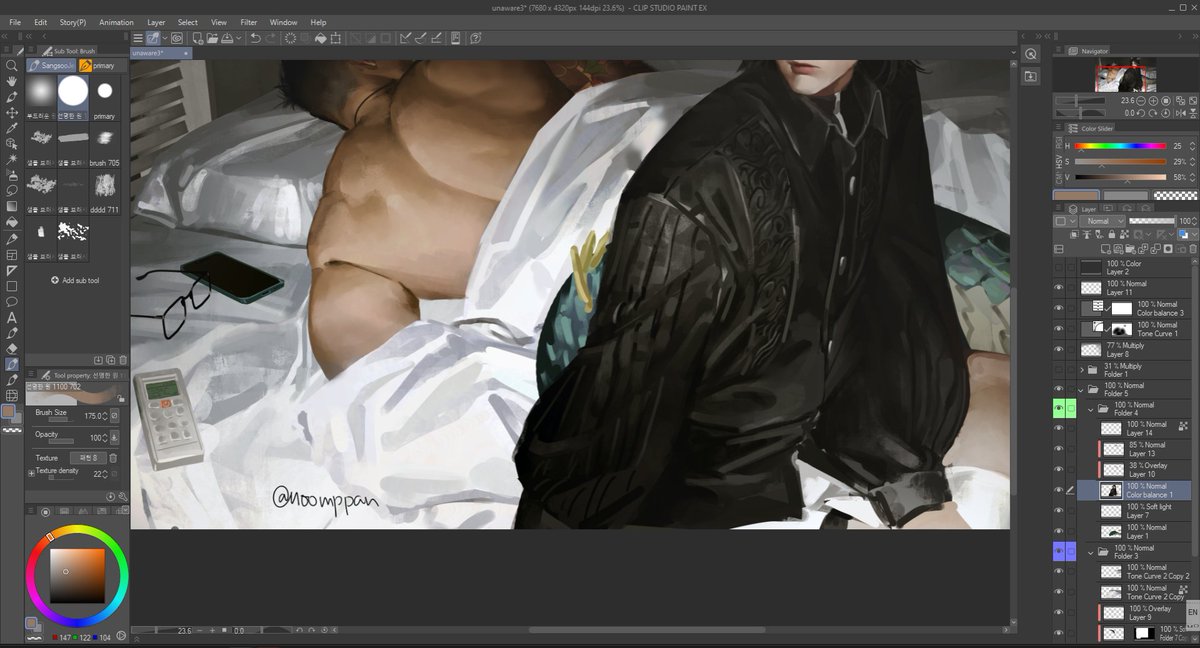Hide Layer 8 Multiply eye icon

click(x=1059, y=350)
